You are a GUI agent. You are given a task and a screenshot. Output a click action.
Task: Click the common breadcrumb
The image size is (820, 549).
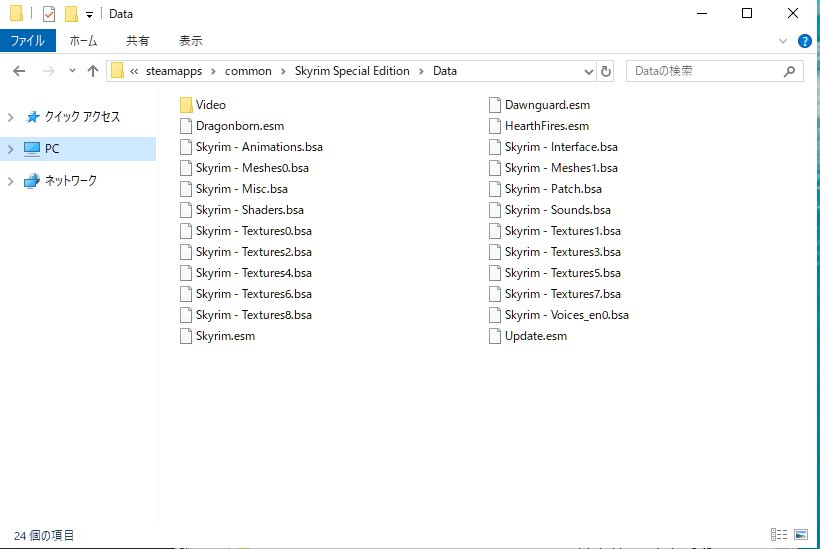(248, 71)
